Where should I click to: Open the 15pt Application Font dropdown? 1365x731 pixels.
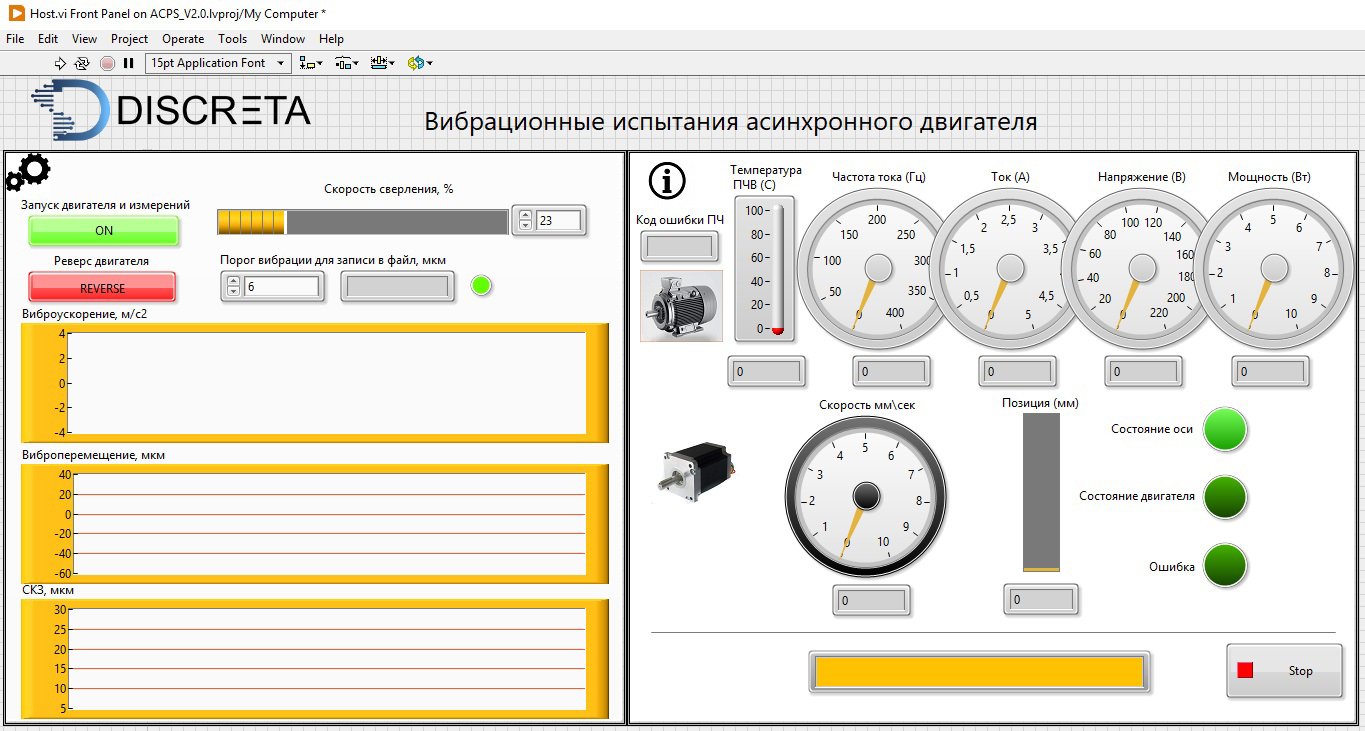pyautogui.click(x=218, y=63)
